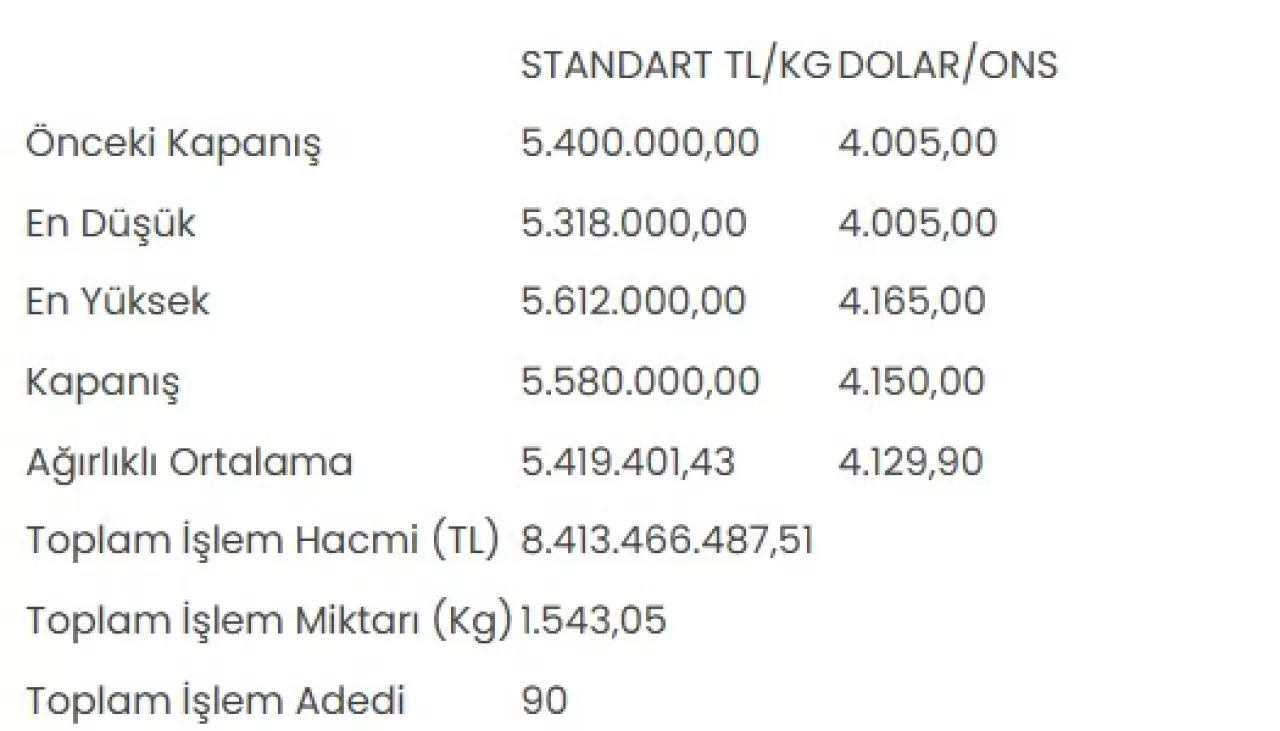The image size is (1280, 731).
Task: Select the En Yüksek row label
Action: [117, 302]
